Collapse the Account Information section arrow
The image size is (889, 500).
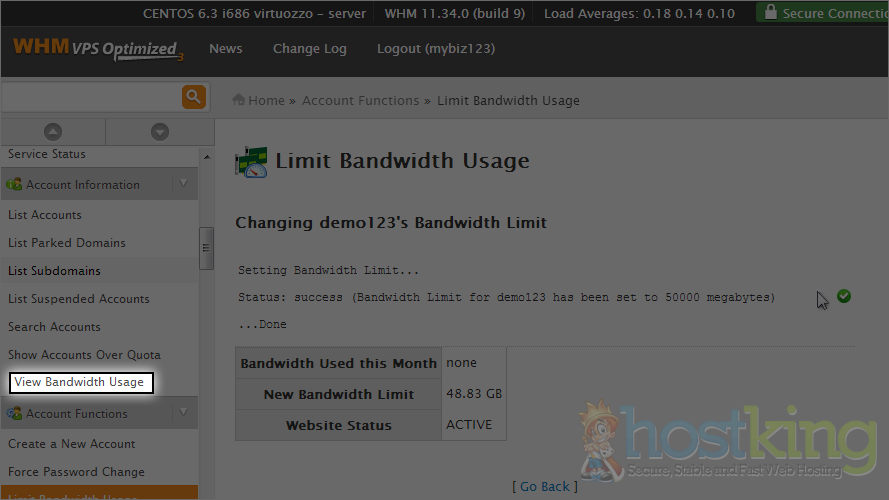coord(184,184)
